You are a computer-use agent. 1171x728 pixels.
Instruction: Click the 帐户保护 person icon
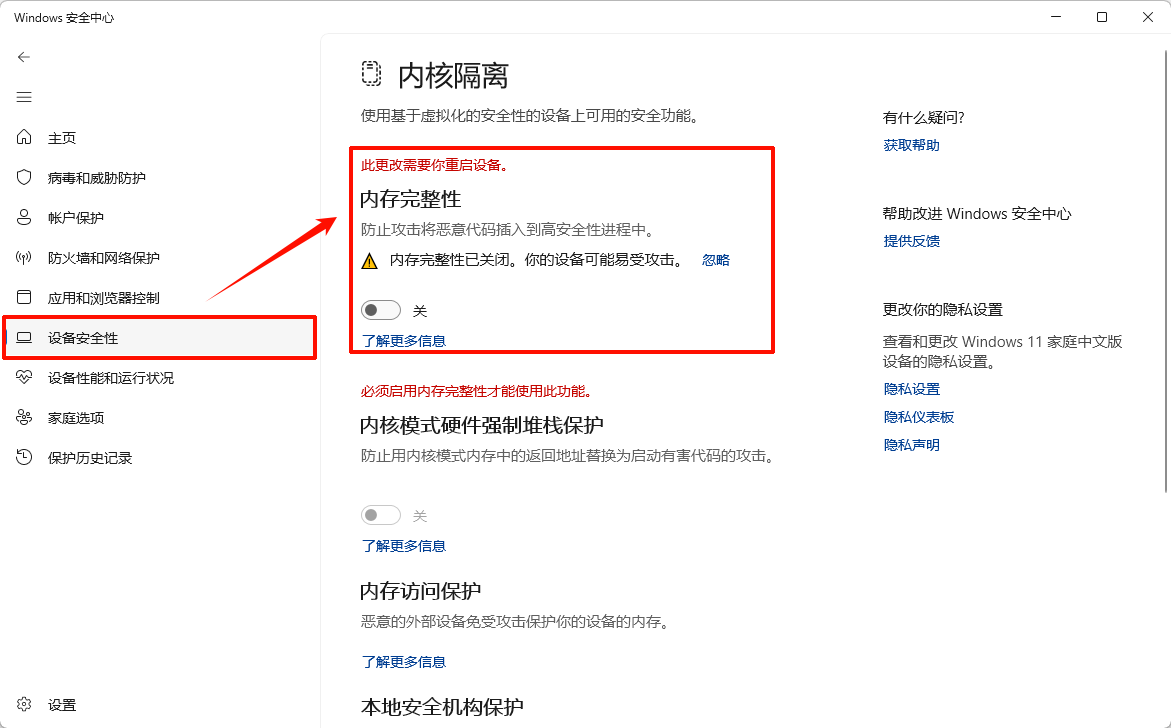pos(22,217)
